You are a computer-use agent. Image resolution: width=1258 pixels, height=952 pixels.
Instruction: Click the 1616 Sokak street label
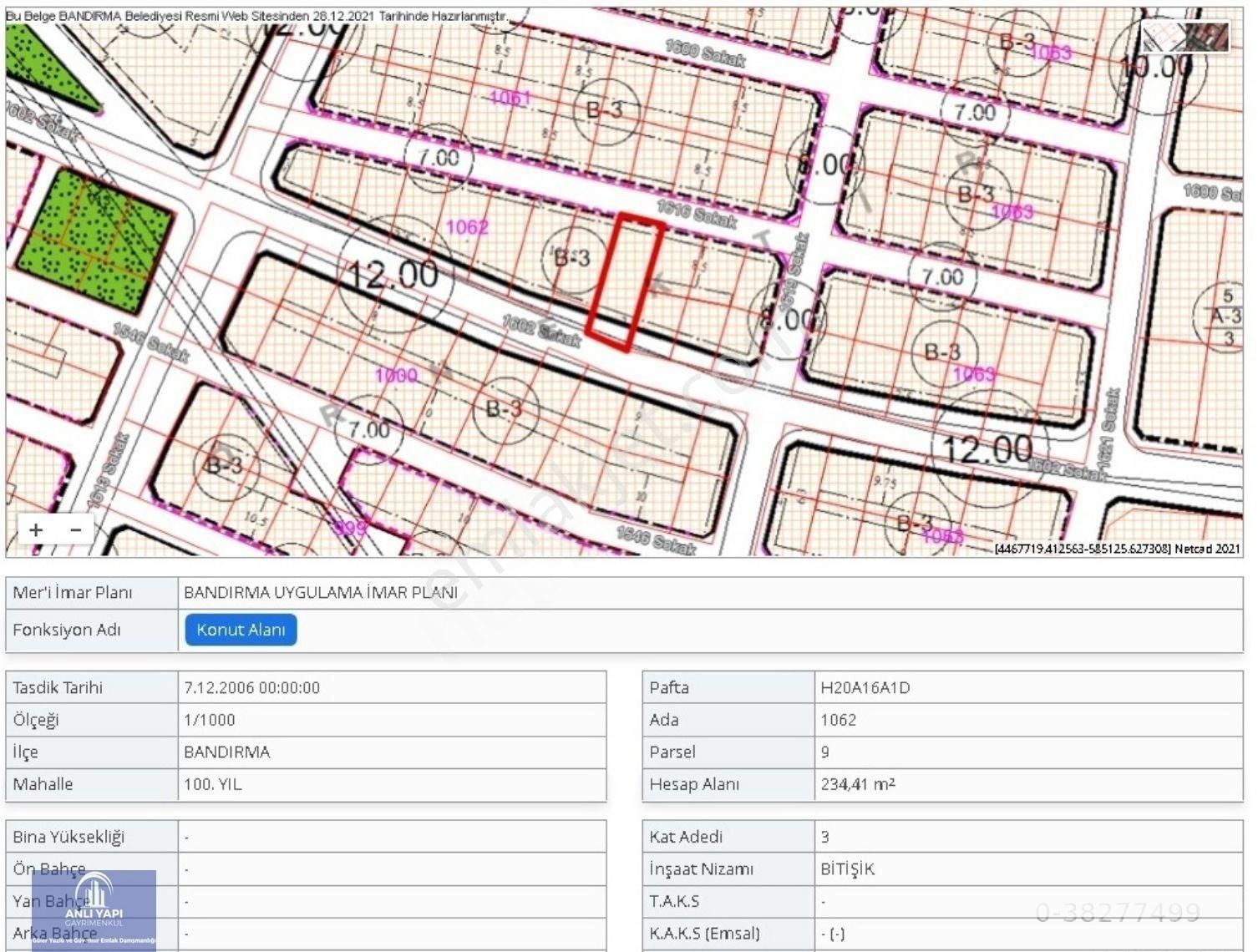697,215
